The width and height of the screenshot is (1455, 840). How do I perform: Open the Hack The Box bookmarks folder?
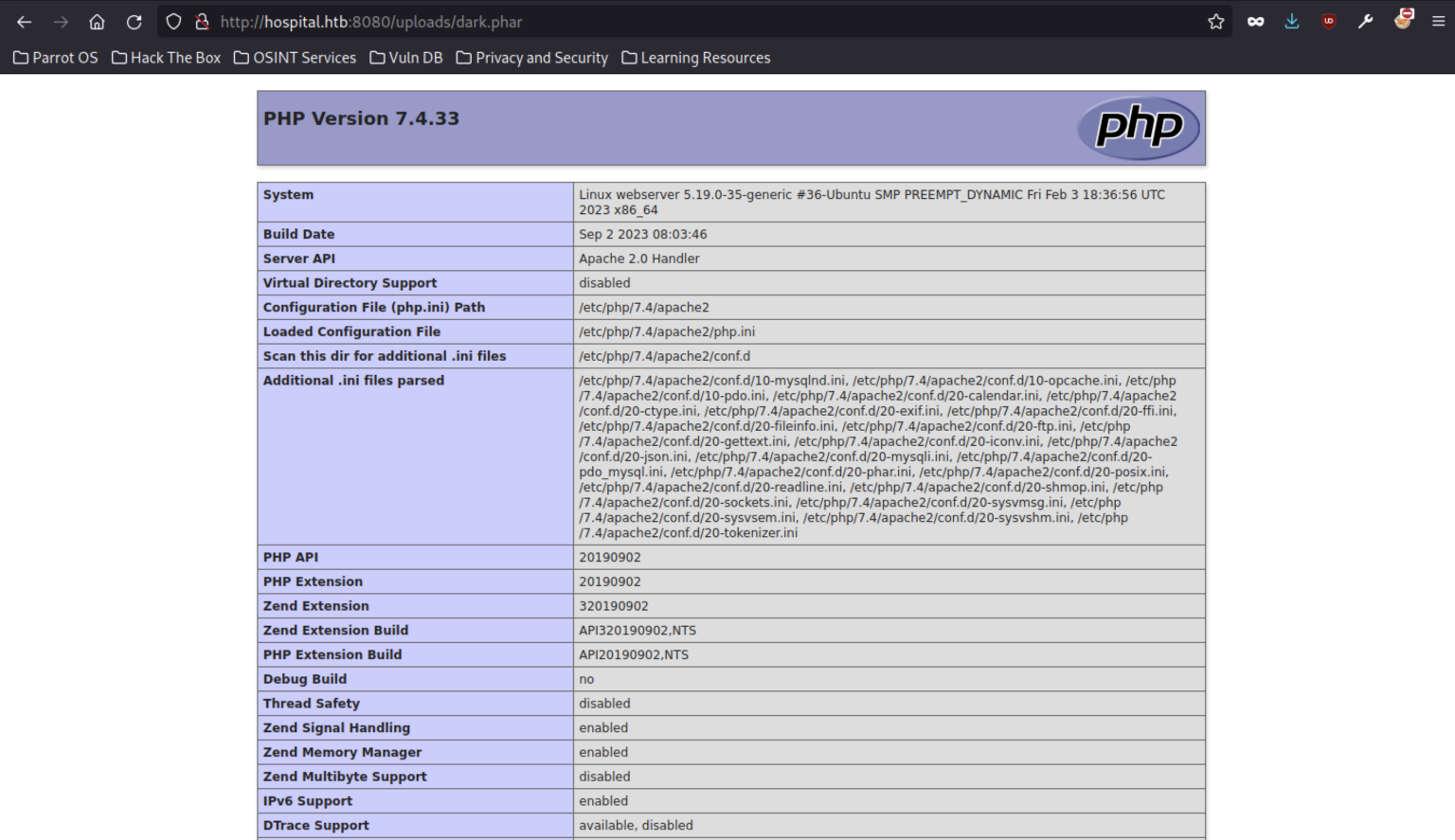166,58
